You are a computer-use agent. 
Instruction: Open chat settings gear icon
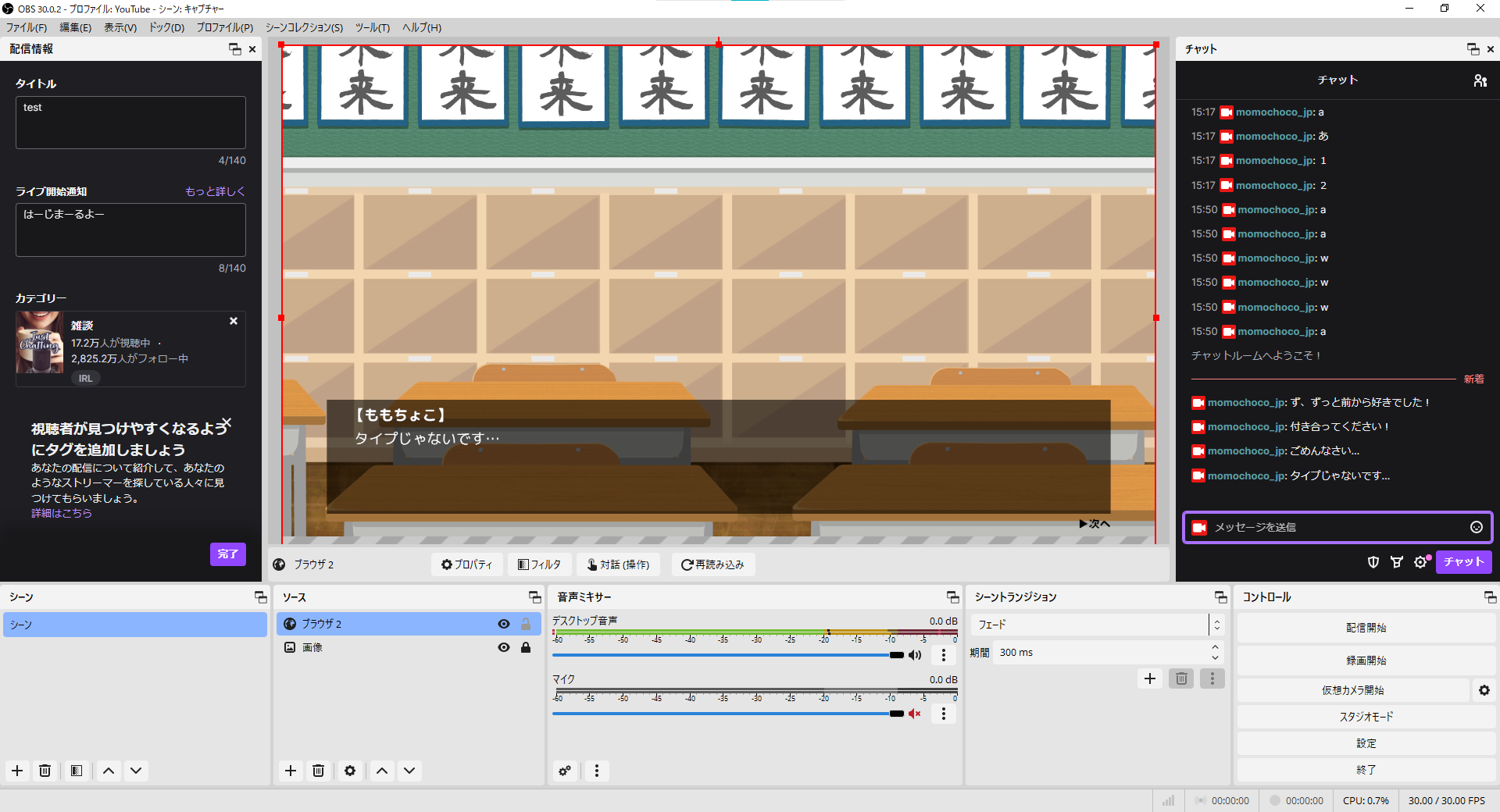point(1420,562)
